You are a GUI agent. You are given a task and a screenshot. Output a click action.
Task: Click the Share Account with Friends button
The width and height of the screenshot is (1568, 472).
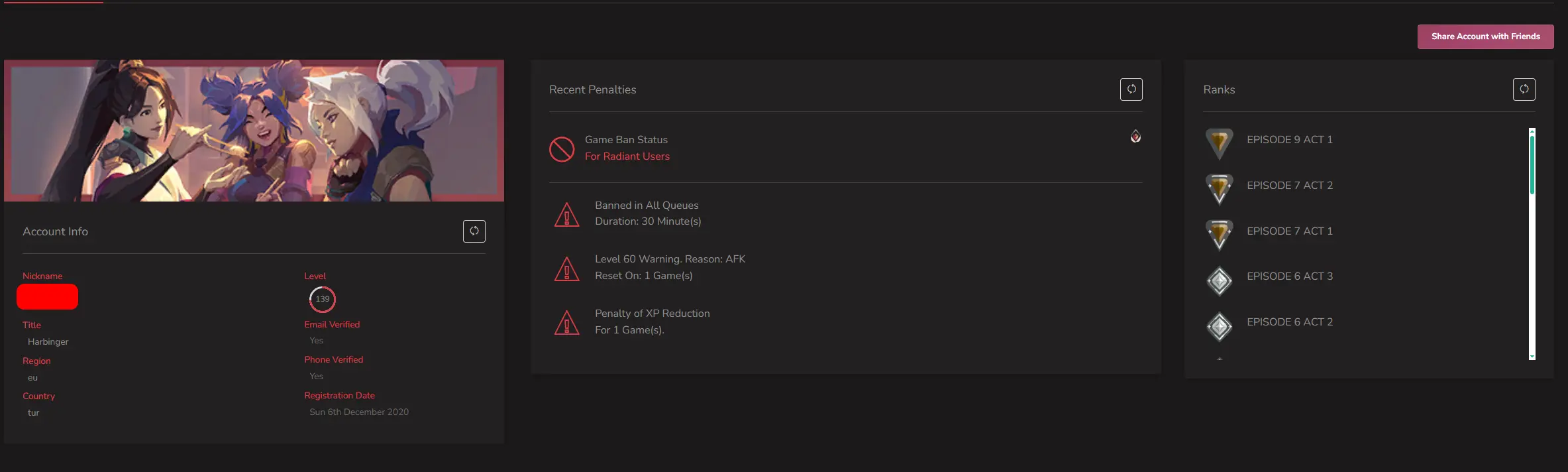tap(1485, 36)
